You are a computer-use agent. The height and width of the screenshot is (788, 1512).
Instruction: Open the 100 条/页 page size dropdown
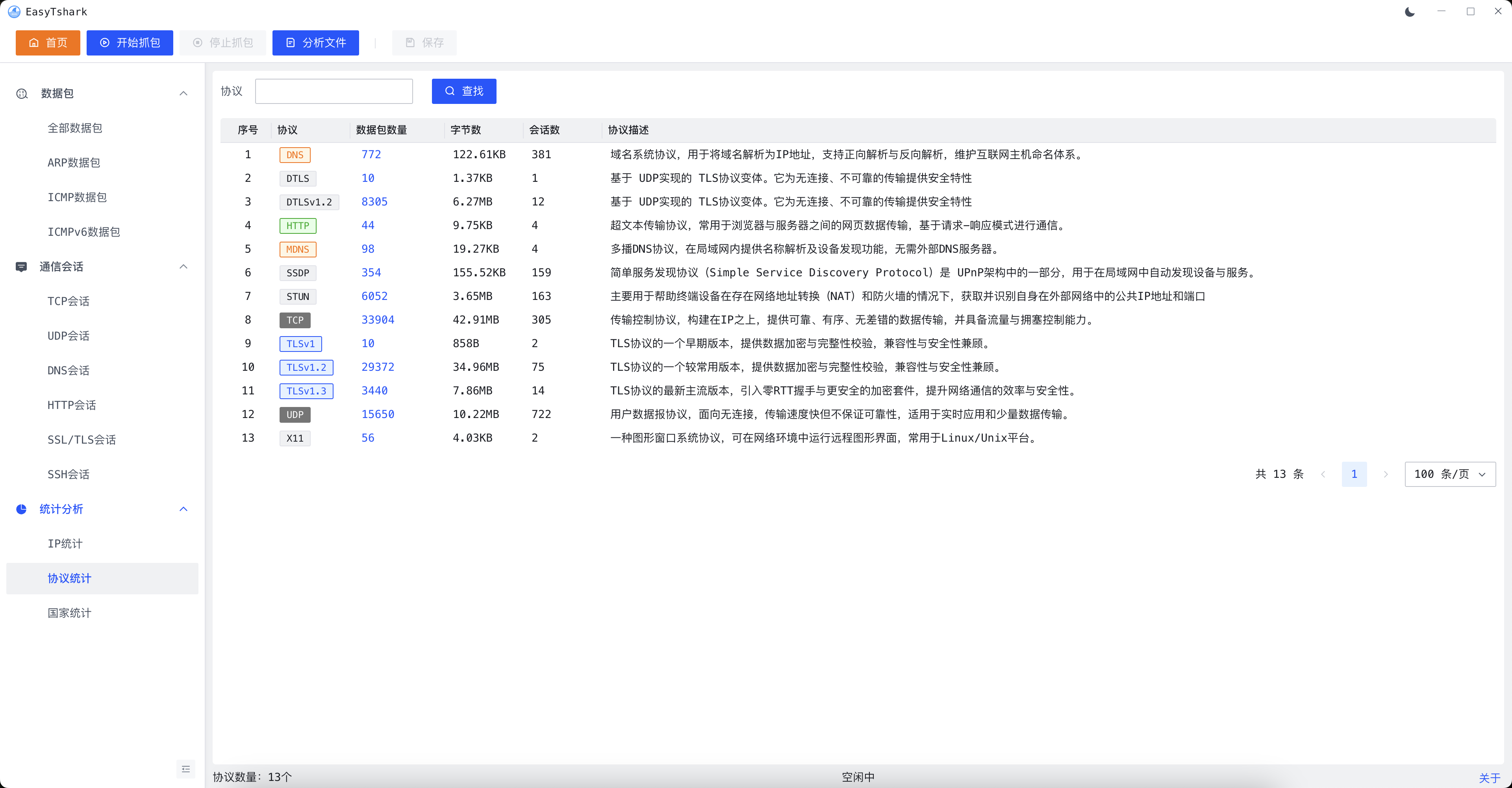[x=1450, y=474]
